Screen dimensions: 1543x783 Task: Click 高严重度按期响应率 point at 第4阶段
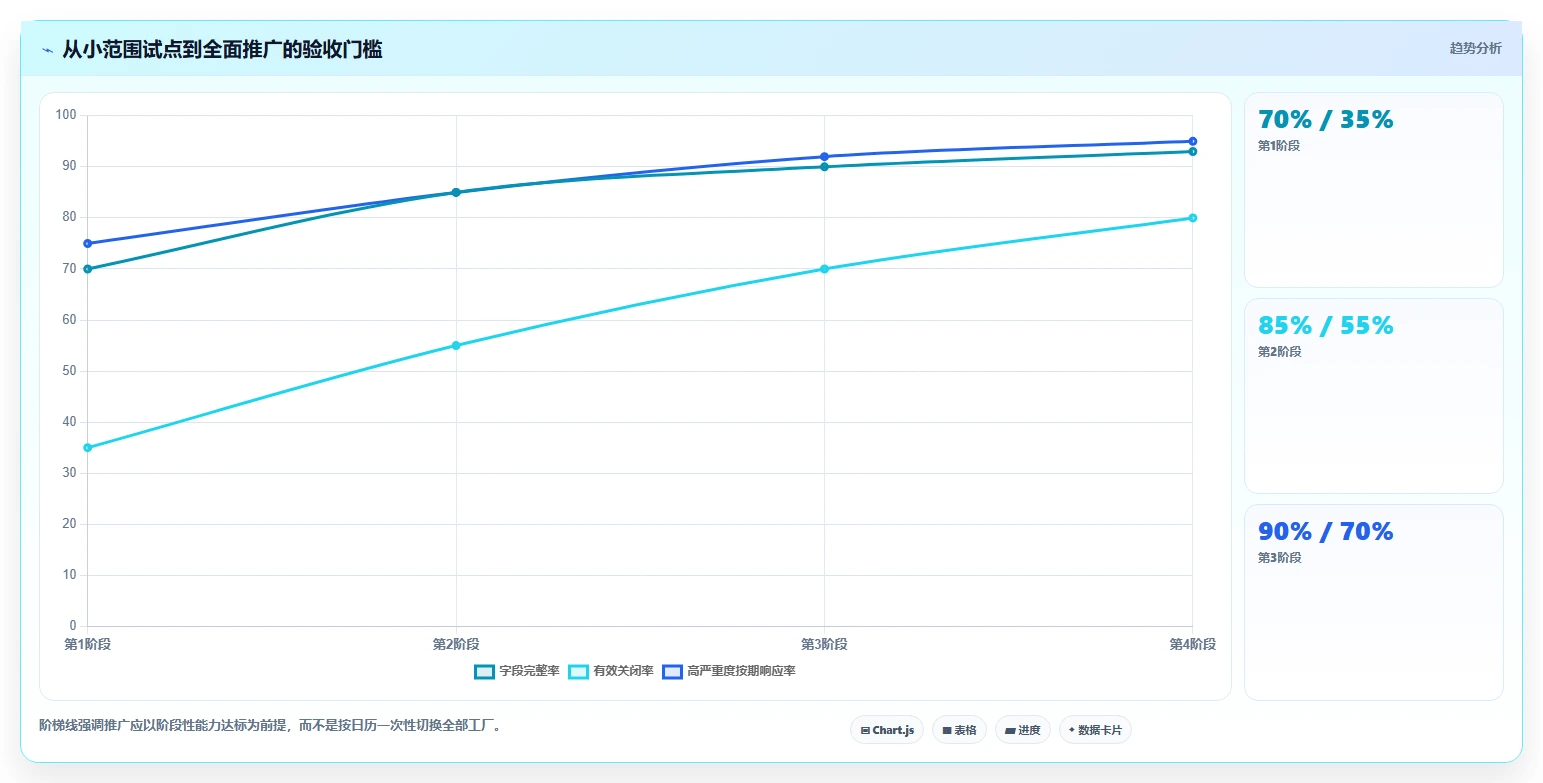1193,142
